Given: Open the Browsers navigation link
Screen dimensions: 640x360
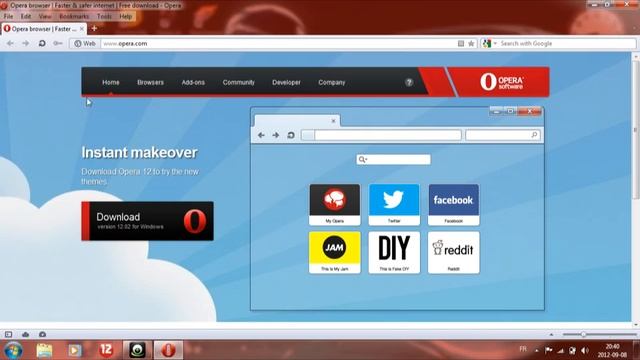Looking at the screenshot, I should (150, 82).
